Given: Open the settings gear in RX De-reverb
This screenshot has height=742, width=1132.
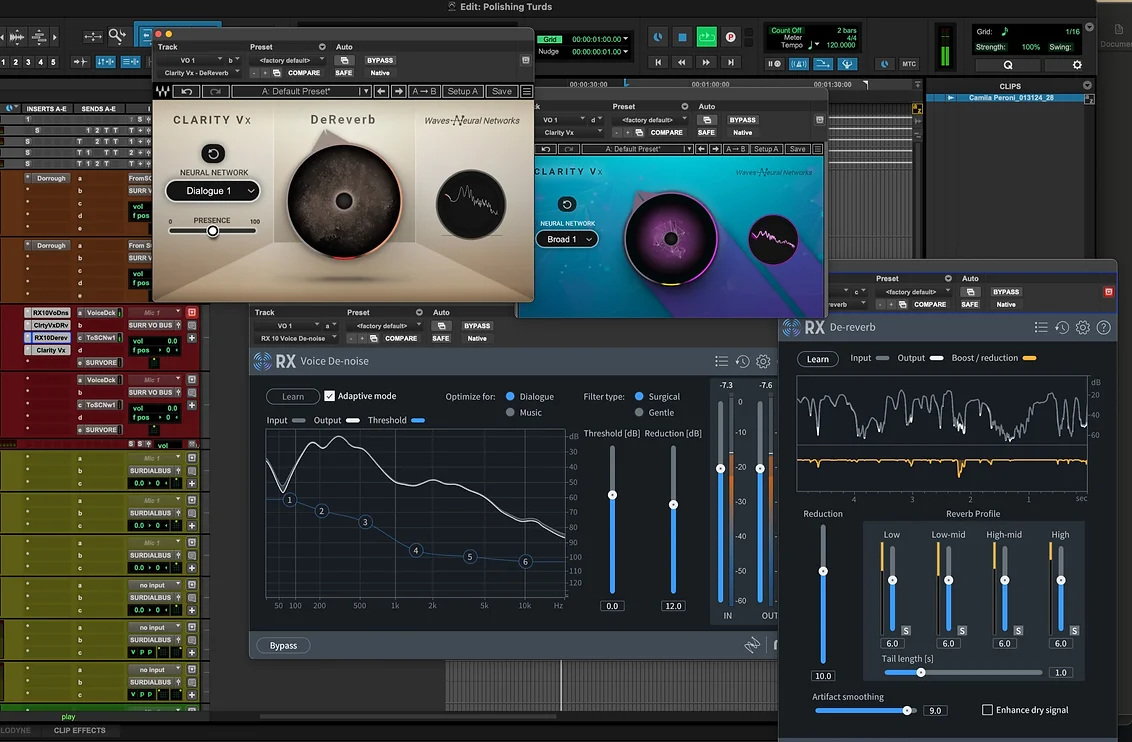Looking at the screenshot, I should (x=1083, y=328).
